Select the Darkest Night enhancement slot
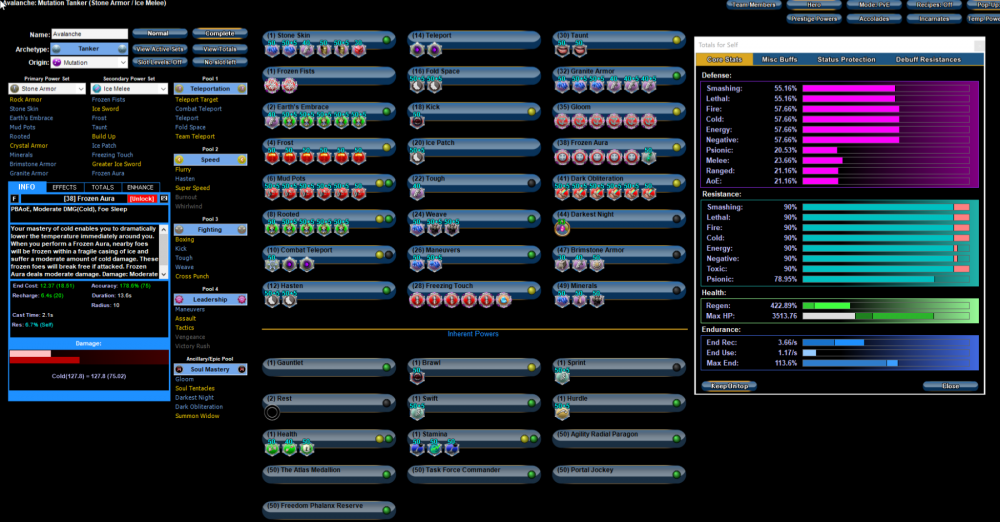 [563, 228]
